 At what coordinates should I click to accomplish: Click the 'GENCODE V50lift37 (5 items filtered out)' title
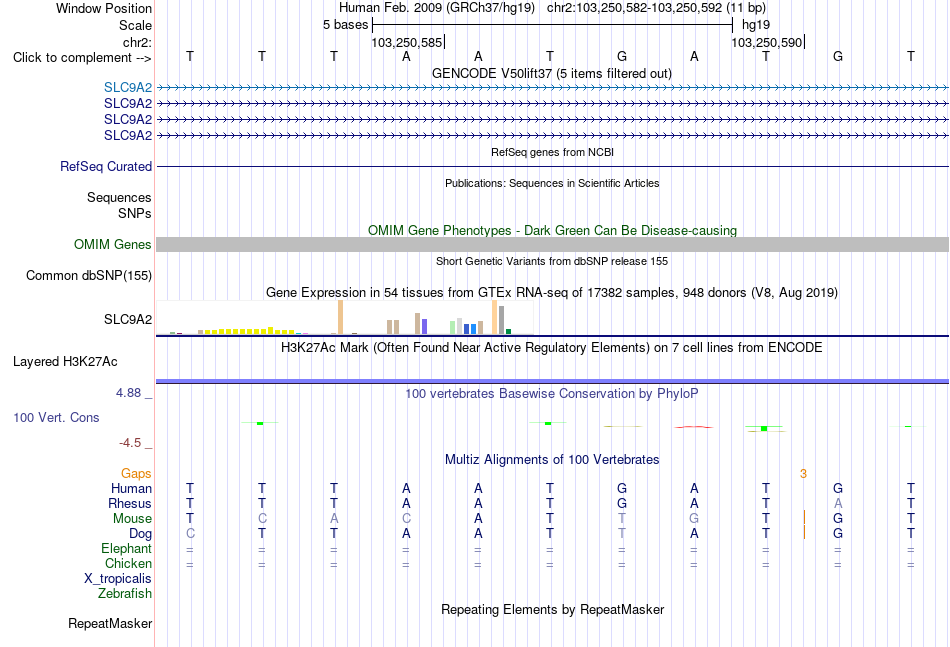click(x=552, y=74)
